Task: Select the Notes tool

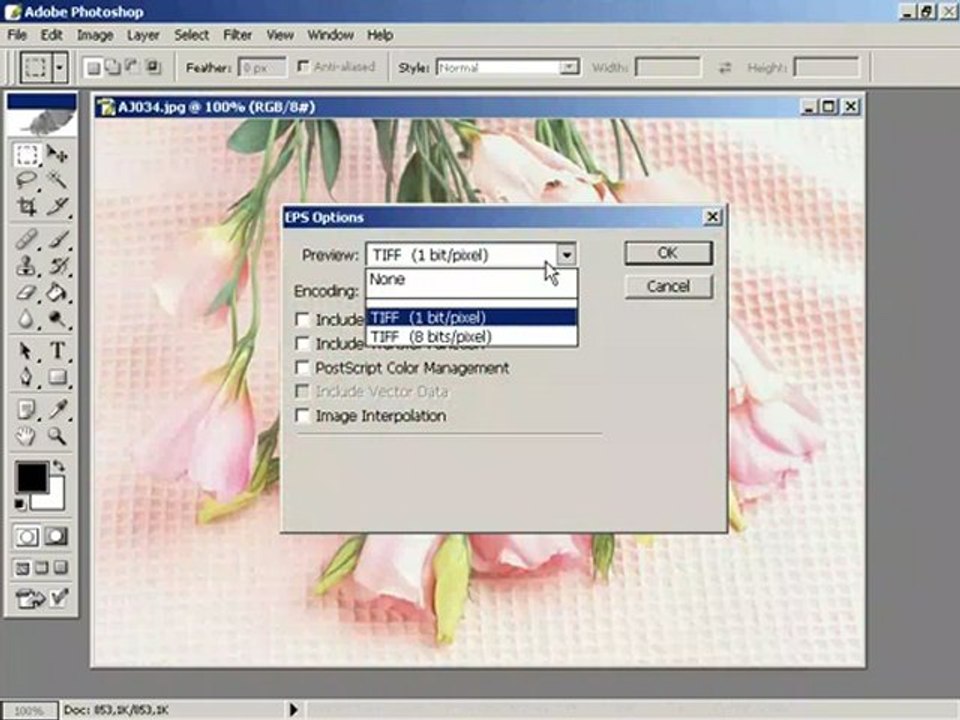Action: tap(26, 409)
